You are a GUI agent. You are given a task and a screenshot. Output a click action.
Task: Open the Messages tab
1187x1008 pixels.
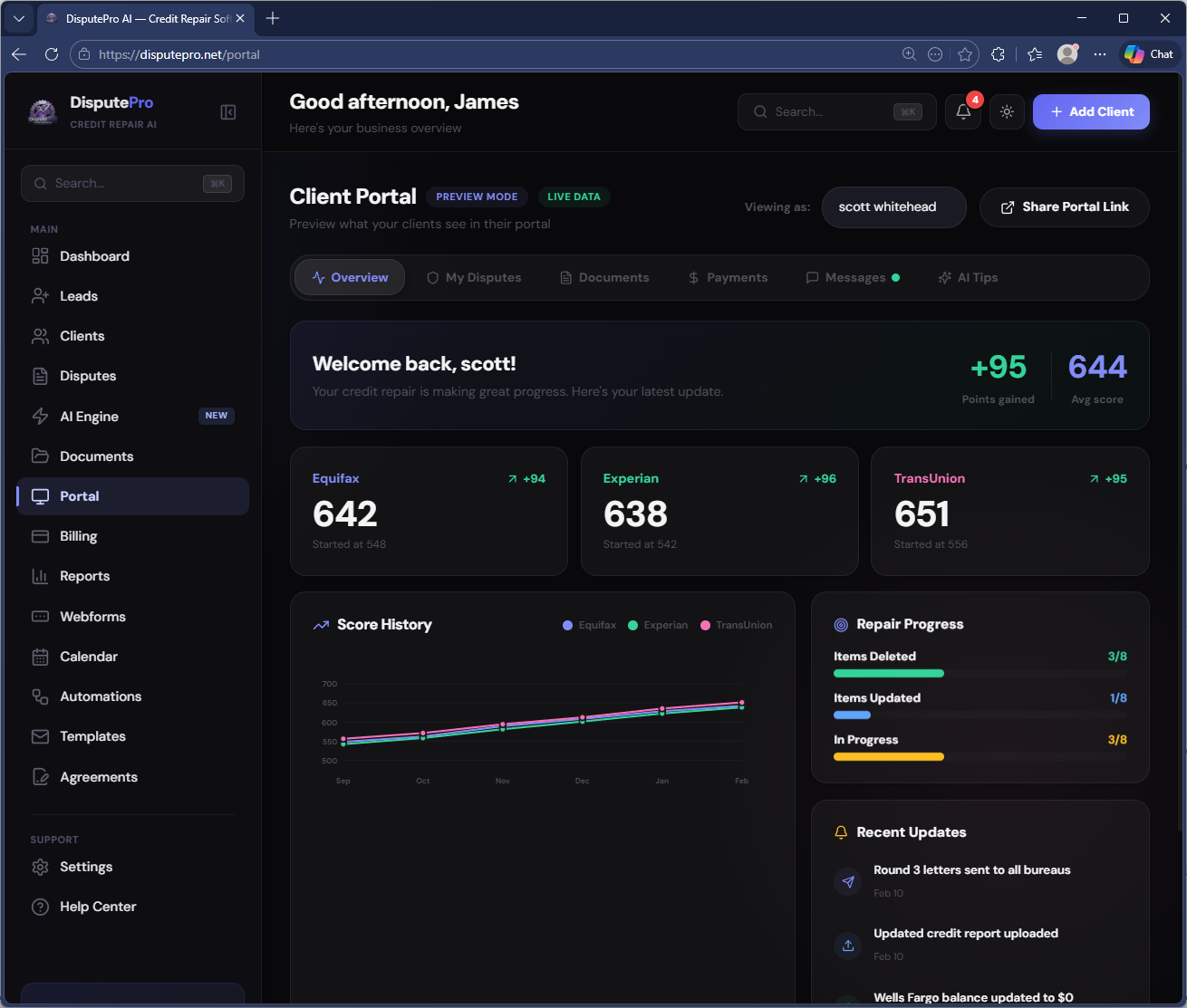[x=853, y=277]
